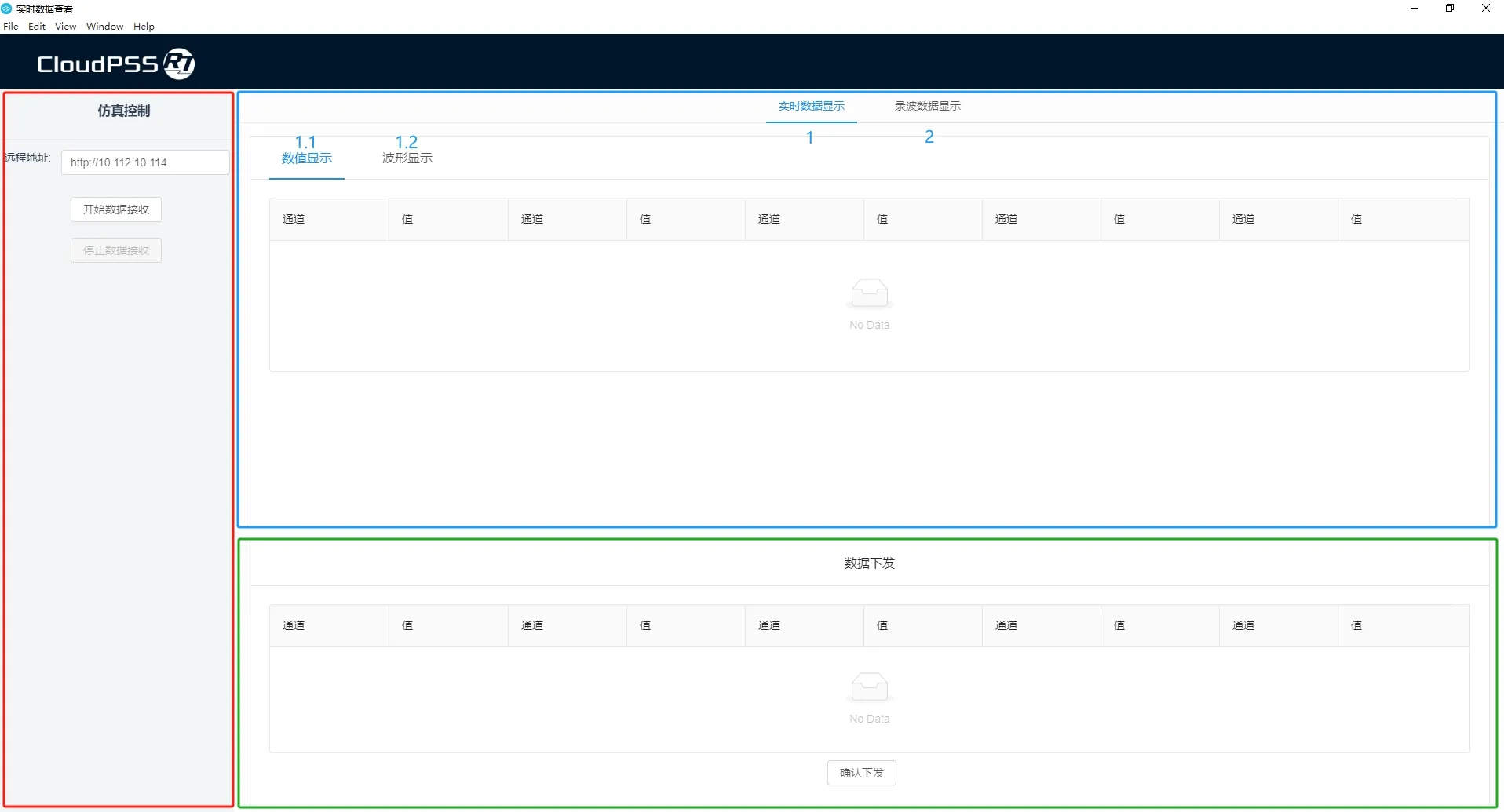Click the app icon in title bar

pos(7,9)
